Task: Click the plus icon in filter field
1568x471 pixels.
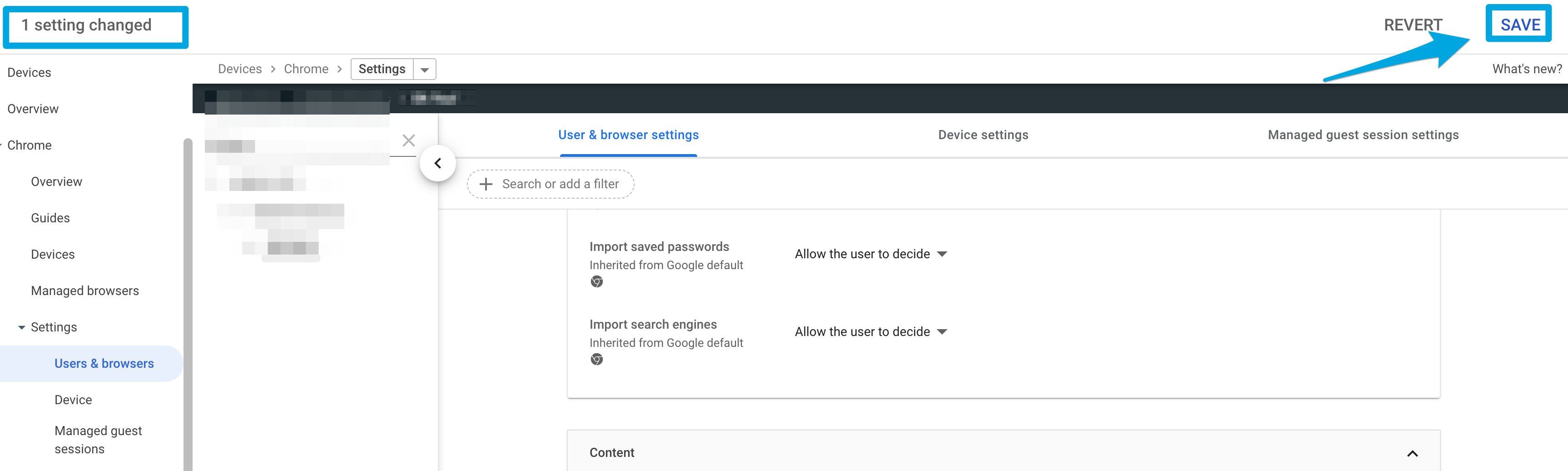Action: pos(486,184)
